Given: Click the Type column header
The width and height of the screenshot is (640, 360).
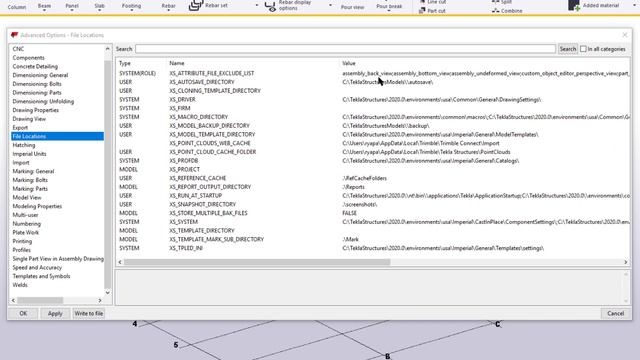Looking at the screenshot, I should point(125,63).
